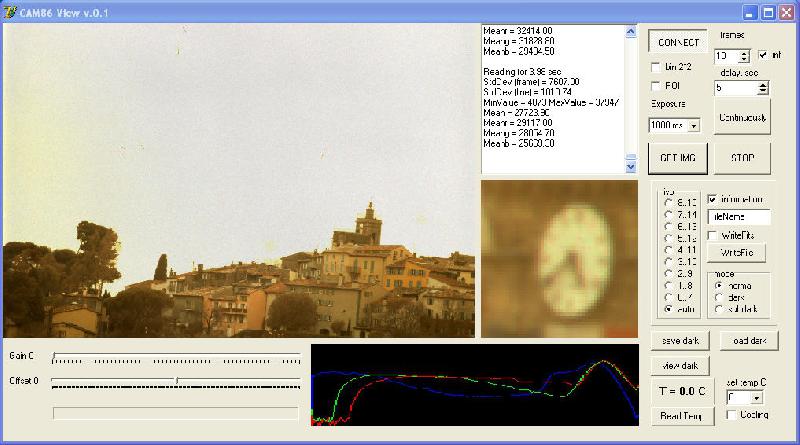Viewport: 800px width, 445px height.
Task: Enable the Cooling checkbox
Action: (731, 415)
